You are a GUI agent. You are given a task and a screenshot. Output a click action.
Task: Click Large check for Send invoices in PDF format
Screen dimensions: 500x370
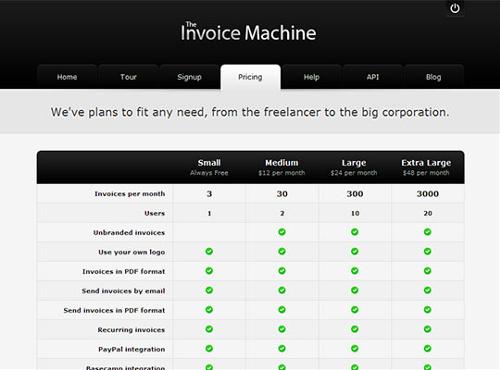coord(355,310)
